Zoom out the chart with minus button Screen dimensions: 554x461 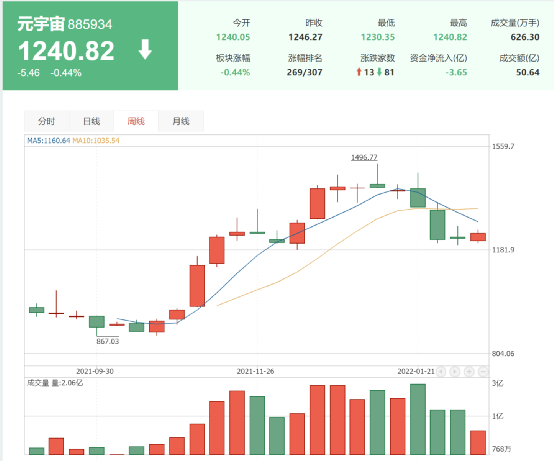[x=483, y=371]
